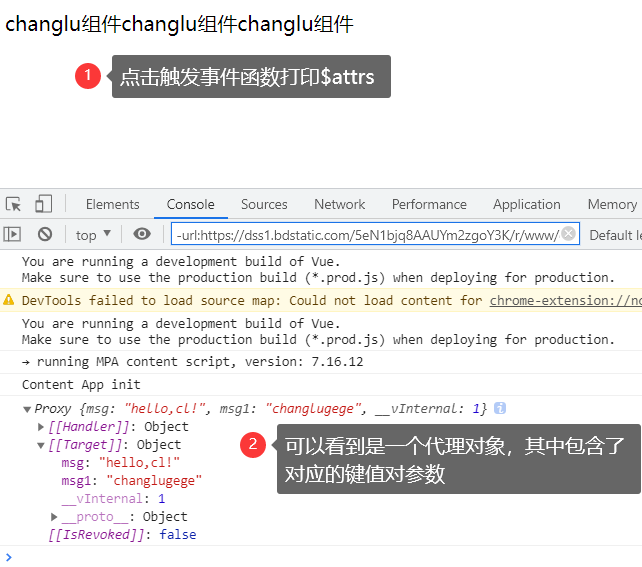Viewport: 642px width, 567px height.
Task: Select the Console tab
Action: tap(190, 204)
